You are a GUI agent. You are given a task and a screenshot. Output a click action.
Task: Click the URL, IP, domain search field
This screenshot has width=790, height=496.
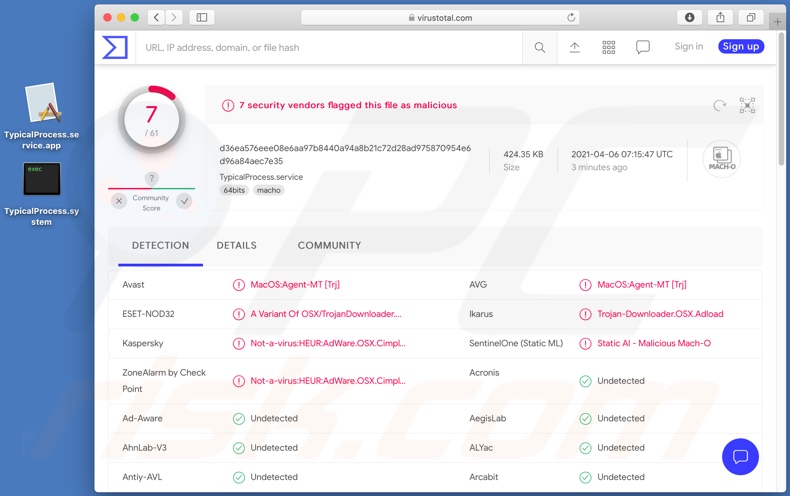[330, 47]
